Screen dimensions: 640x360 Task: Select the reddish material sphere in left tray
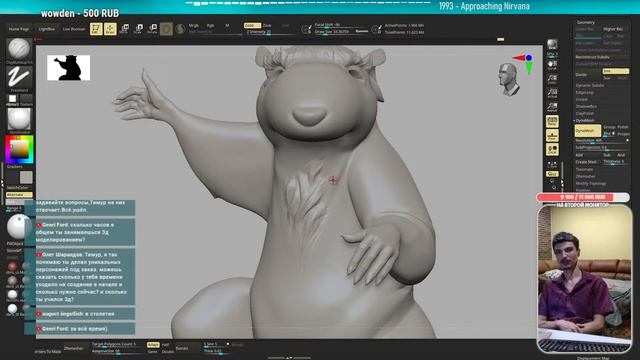[x=12, y=267]
